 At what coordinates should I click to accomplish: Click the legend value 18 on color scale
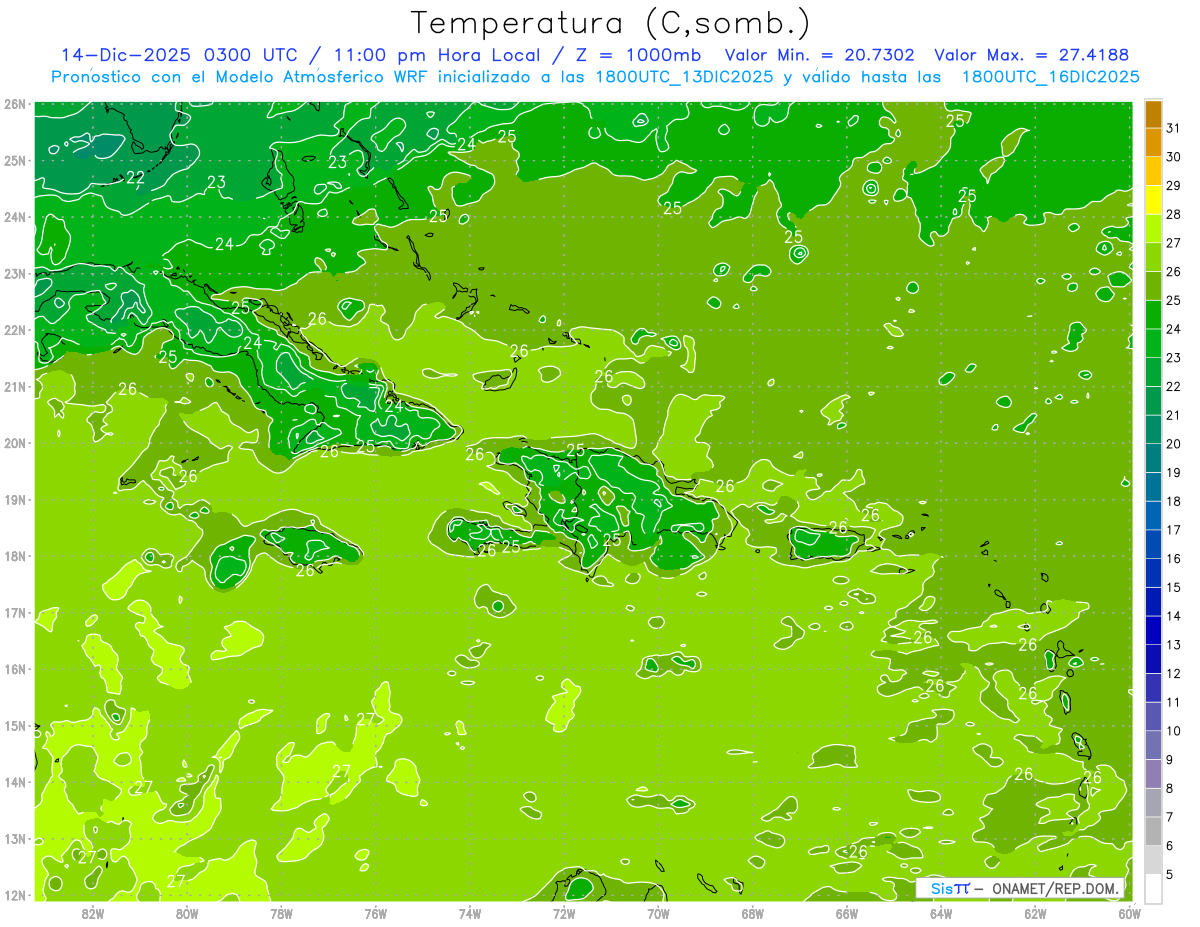click(x=1174, y=501)
